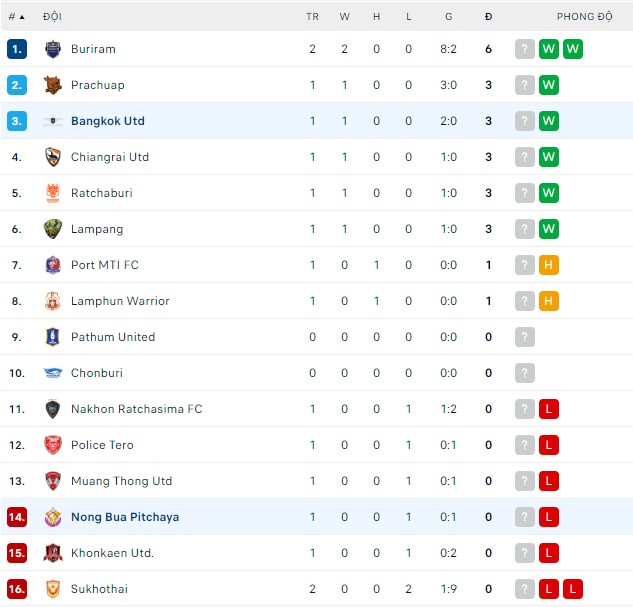Click the Buriram team logo
633x607 pixels.
pos(53,49)
